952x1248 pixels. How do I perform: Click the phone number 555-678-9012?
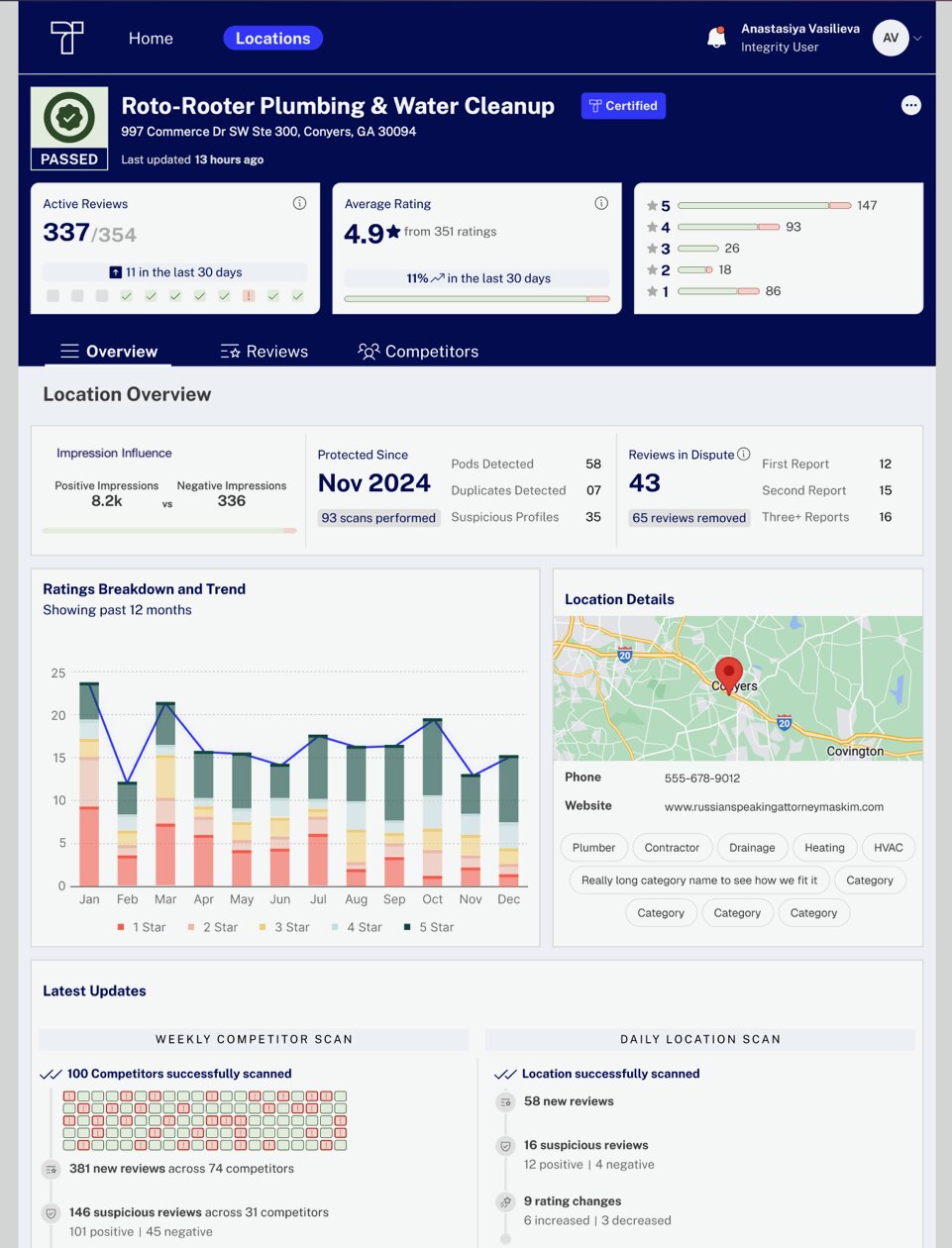point(702,779)
